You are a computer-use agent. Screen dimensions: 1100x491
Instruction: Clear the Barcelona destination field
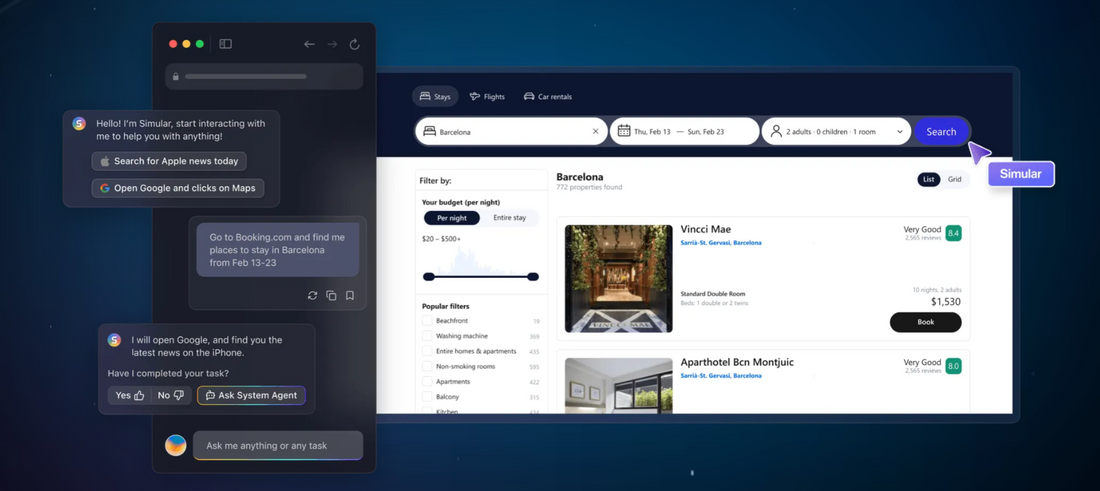pos(596,132)
